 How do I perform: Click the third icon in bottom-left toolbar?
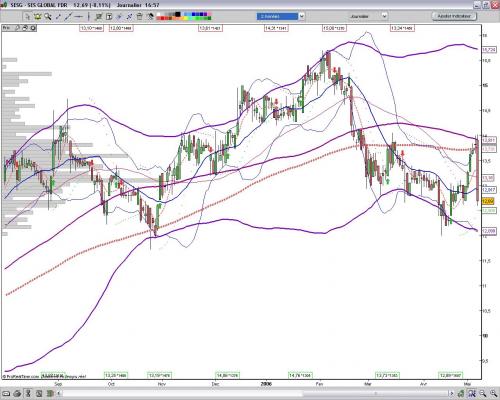click(x=28, y=394)
